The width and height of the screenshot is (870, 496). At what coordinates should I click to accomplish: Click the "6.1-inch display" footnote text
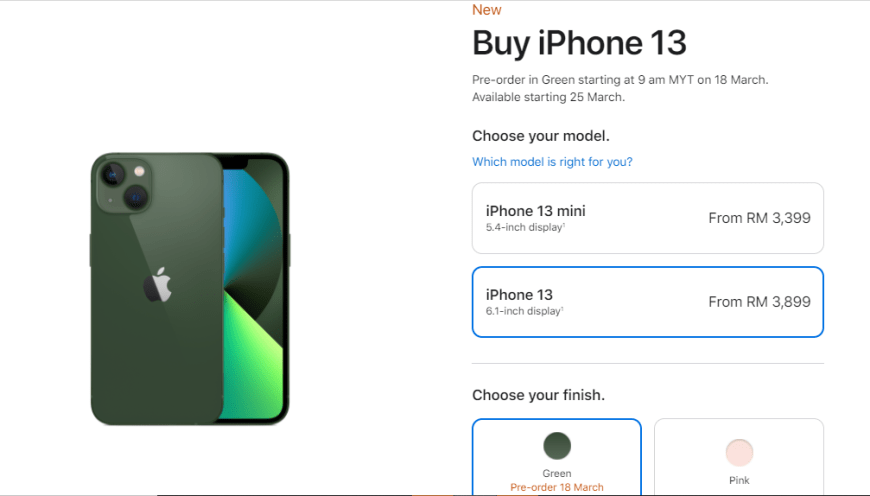[524, 311]
